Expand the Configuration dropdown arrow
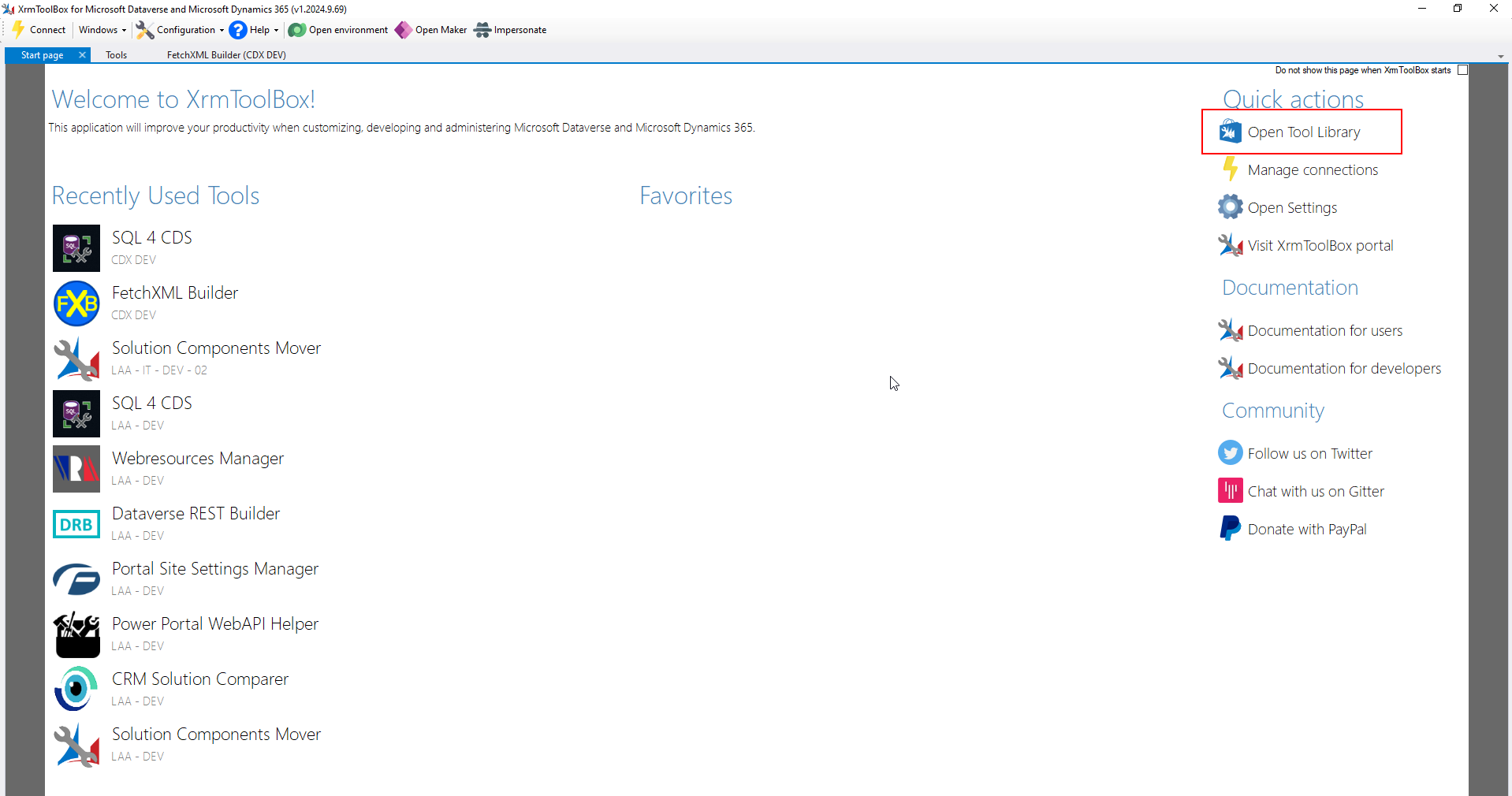 click(222, 30)
